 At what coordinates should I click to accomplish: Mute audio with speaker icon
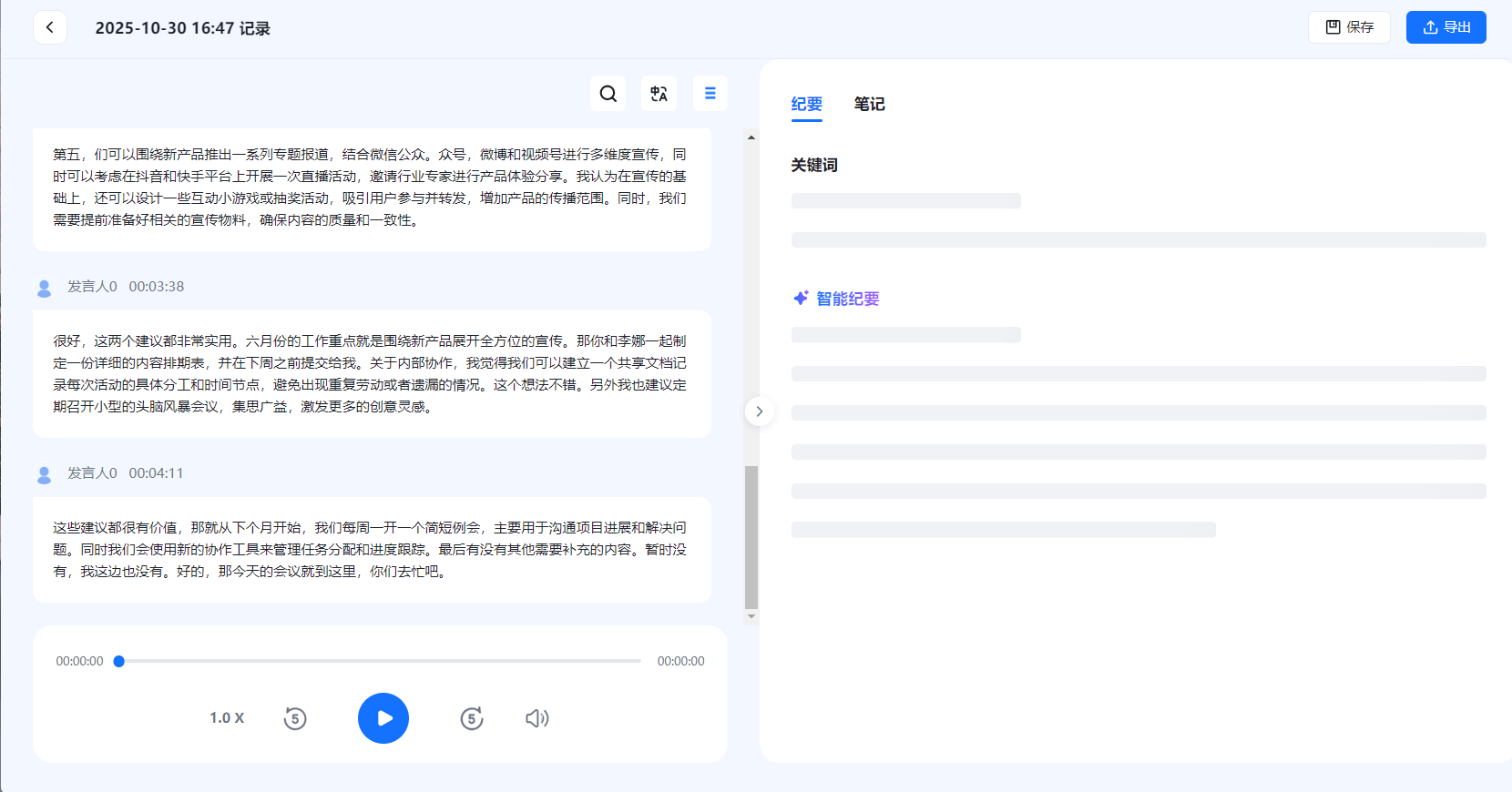(536, 718)
